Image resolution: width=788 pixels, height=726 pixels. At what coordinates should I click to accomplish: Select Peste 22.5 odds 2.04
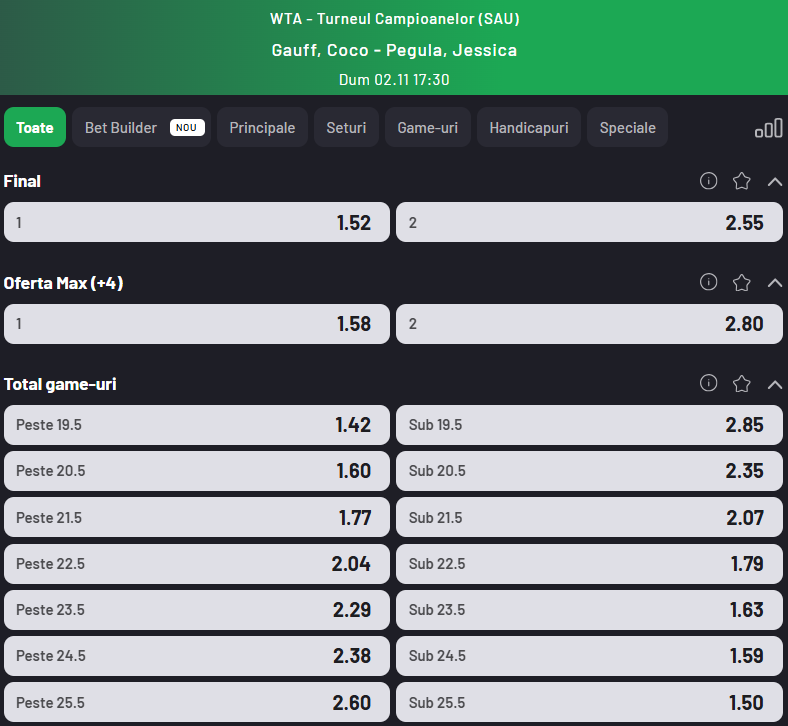[197, 564]
